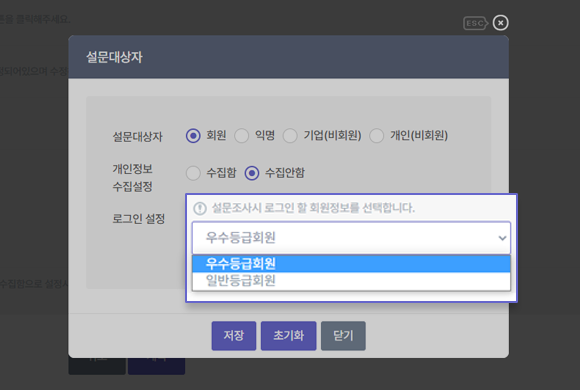Select the 수집안함 radio option
This screenshot has width=580, height=390.
click(x=252, y=173)
